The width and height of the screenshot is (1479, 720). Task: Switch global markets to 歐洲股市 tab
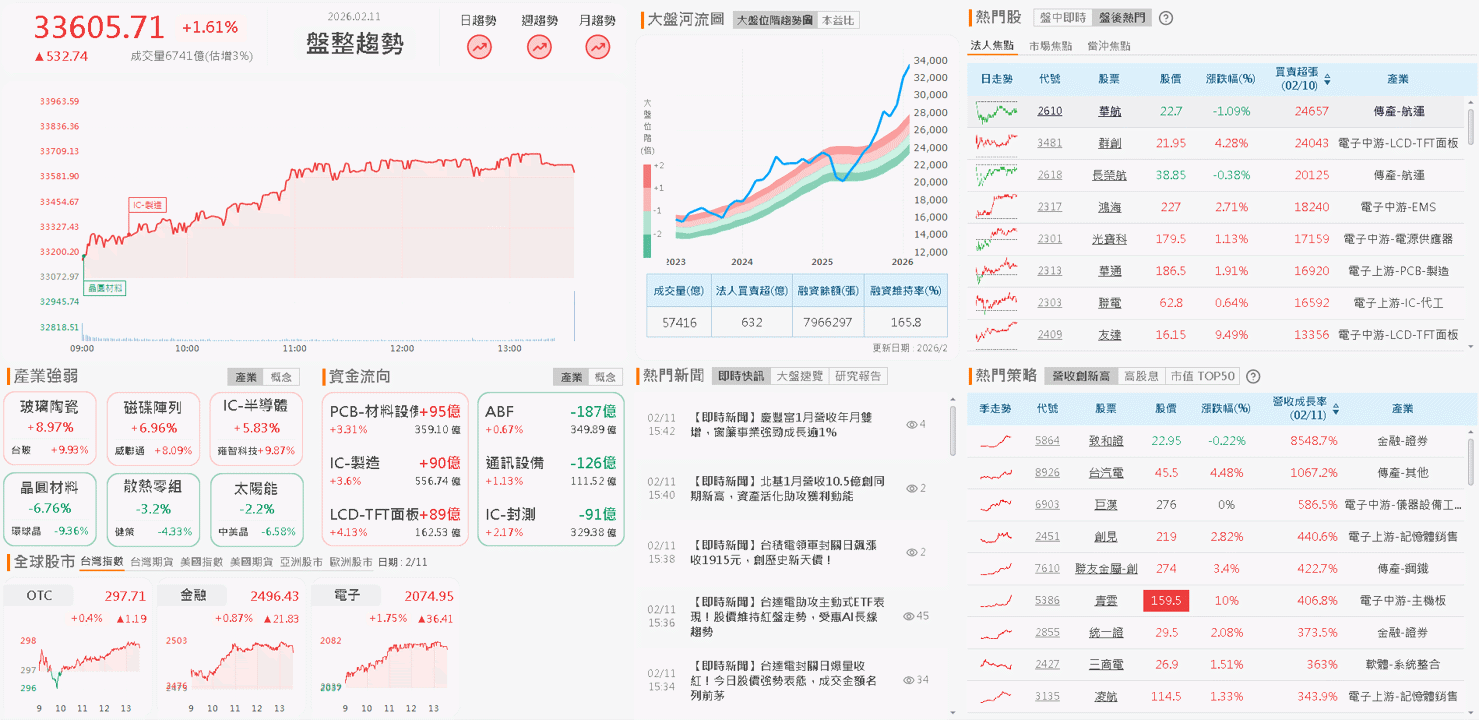pyautogui.click(x=351, y=562)
